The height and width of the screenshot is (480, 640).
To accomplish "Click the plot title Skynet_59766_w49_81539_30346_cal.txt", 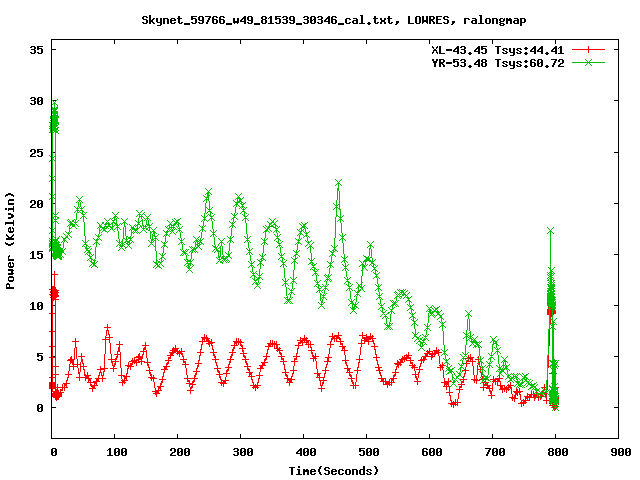I will click(x=267, y=20).
